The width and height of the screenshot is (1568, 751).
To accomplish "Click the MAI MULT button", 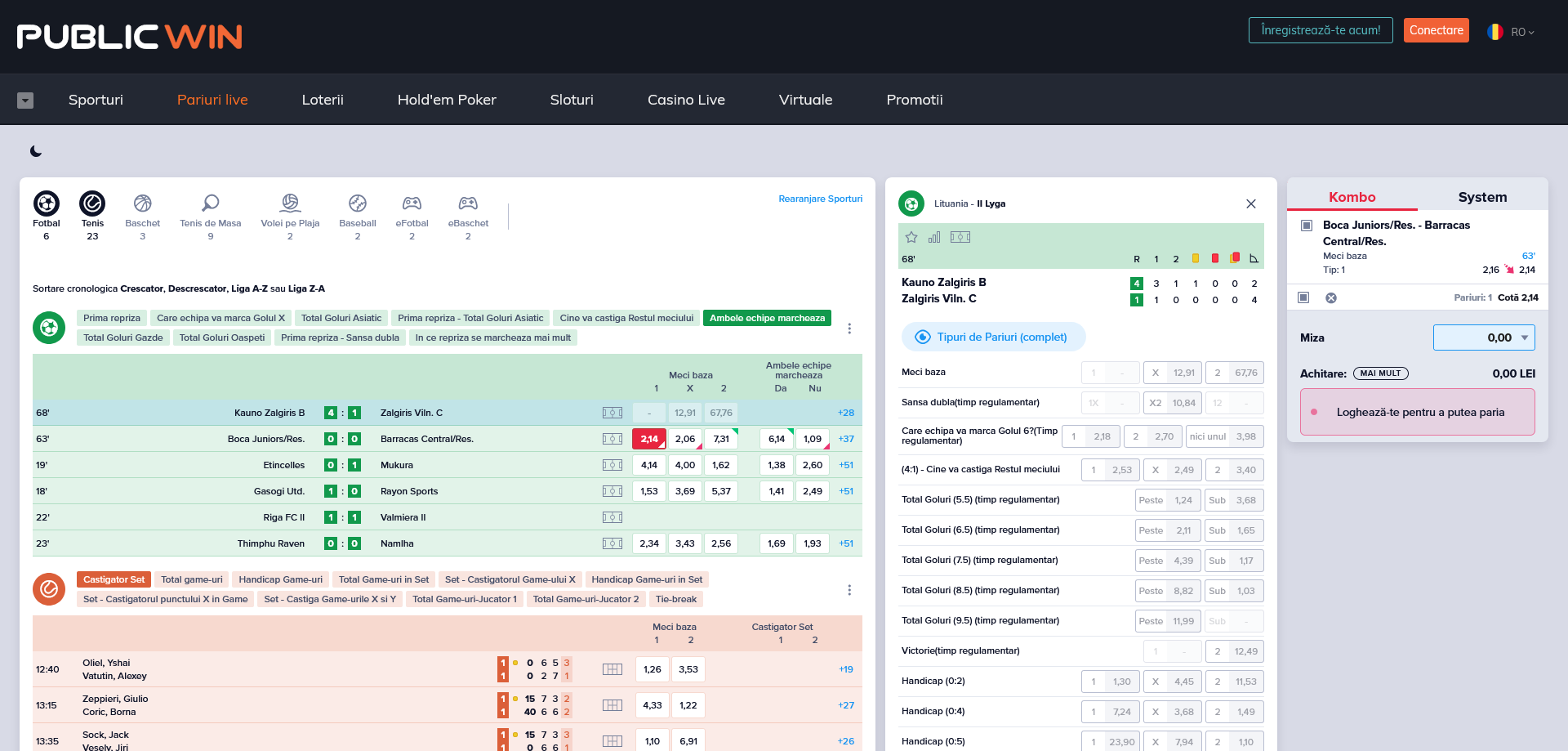I will [x=1380, y=373].
